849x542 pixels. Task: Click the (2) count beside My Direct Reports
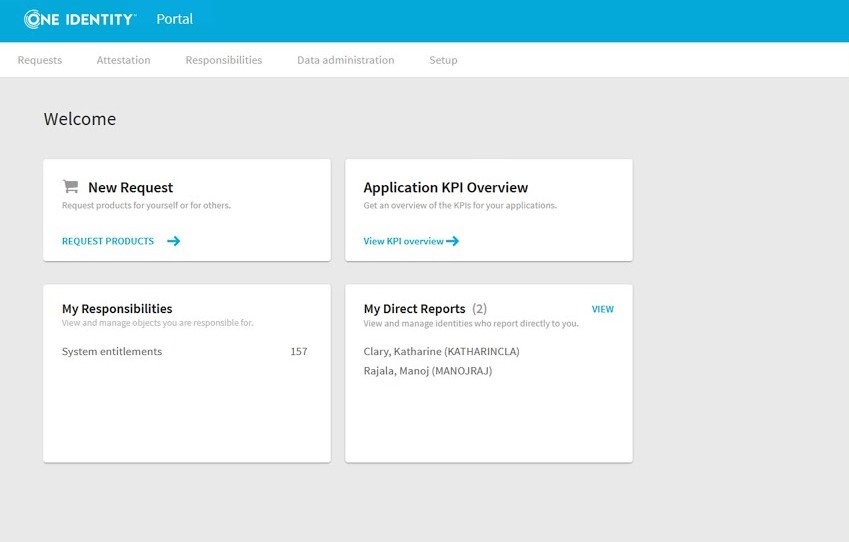click(479, 309)
